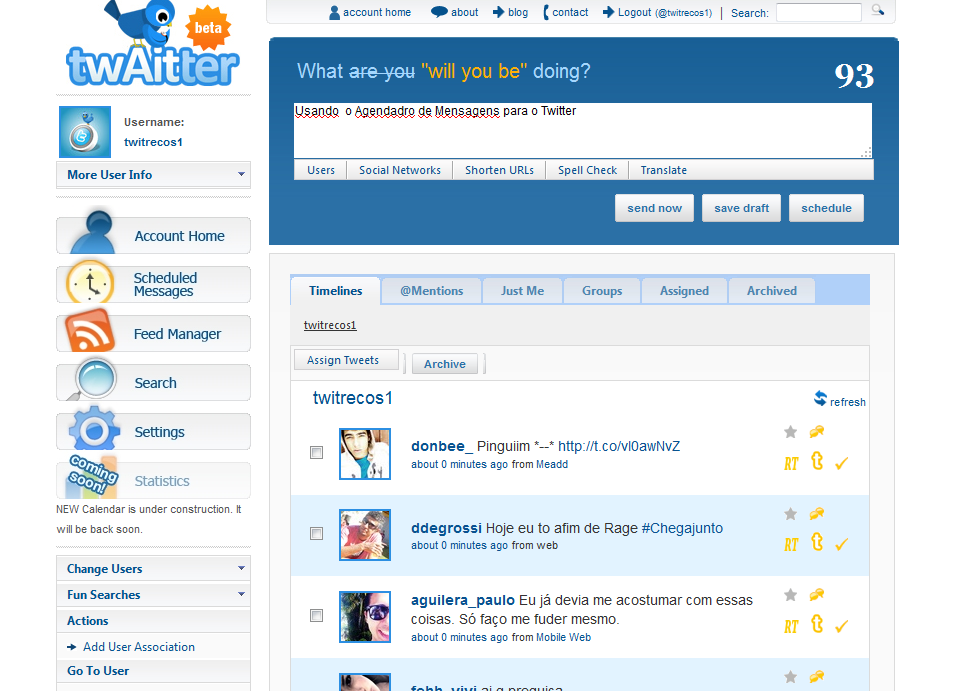Open the Archived tab
The width and height of the screenshot is (969, 691).
(771, 291)
